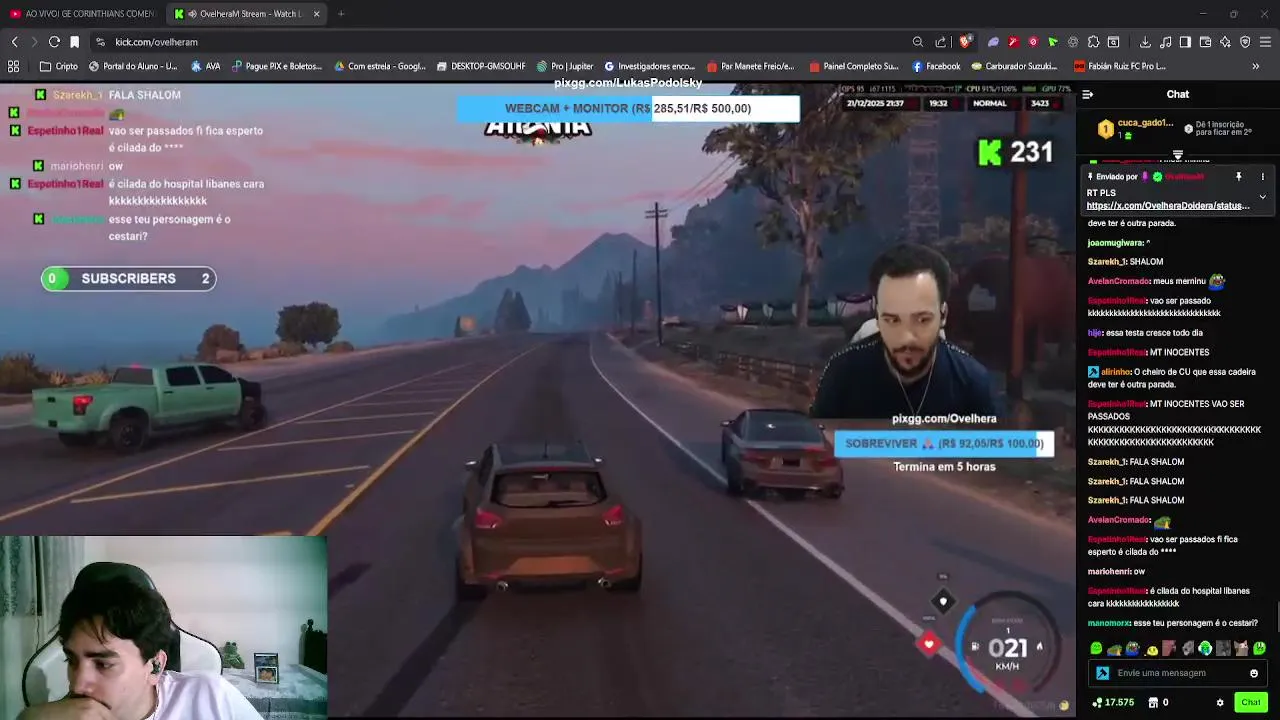
Task: Open Fabián Ruiz FC Pro bookmark
Action: click(1120, 66)
